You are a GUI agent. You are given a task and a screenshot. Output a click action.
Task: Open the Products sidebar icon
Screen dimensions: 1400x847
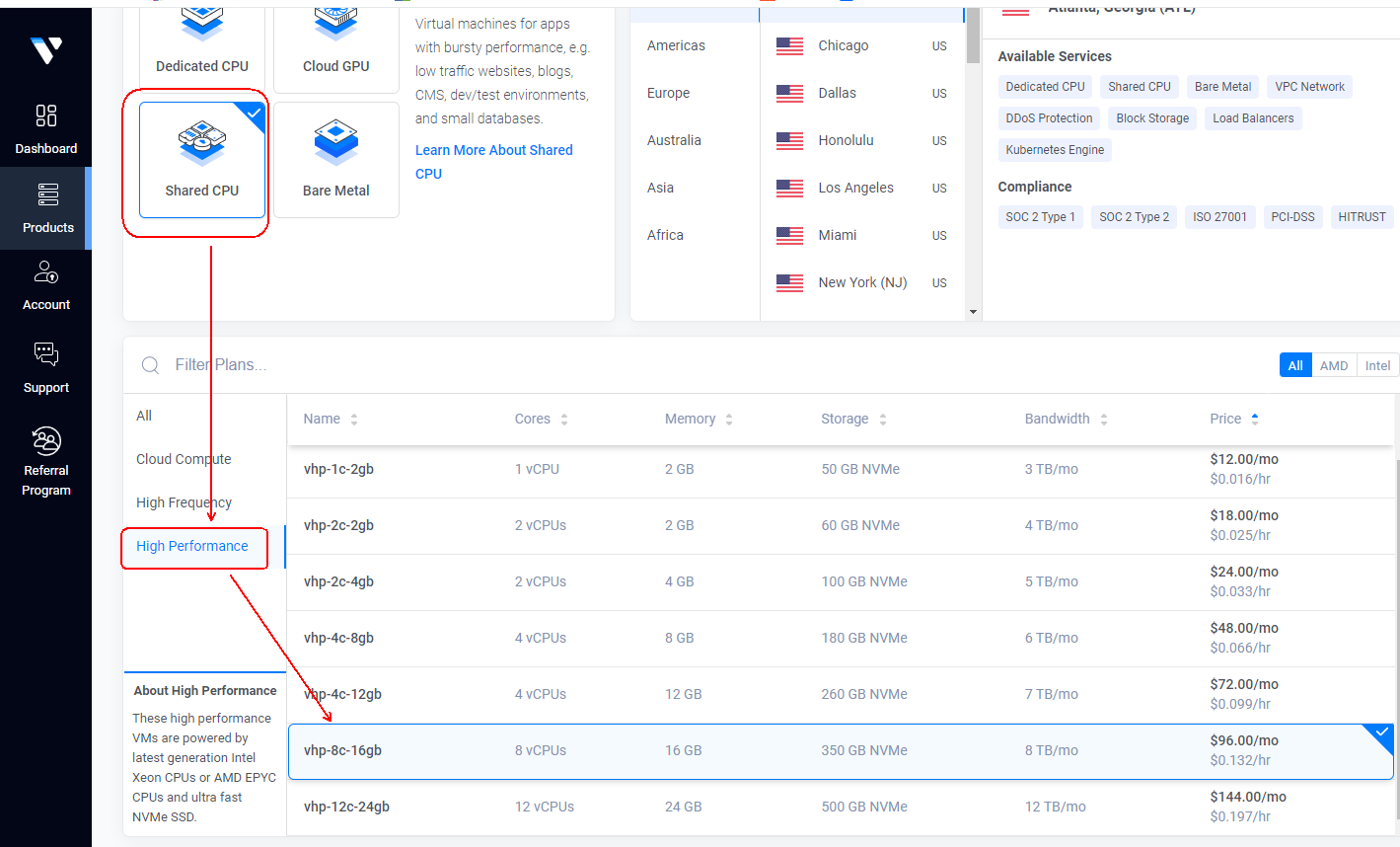tap(47, 194)
